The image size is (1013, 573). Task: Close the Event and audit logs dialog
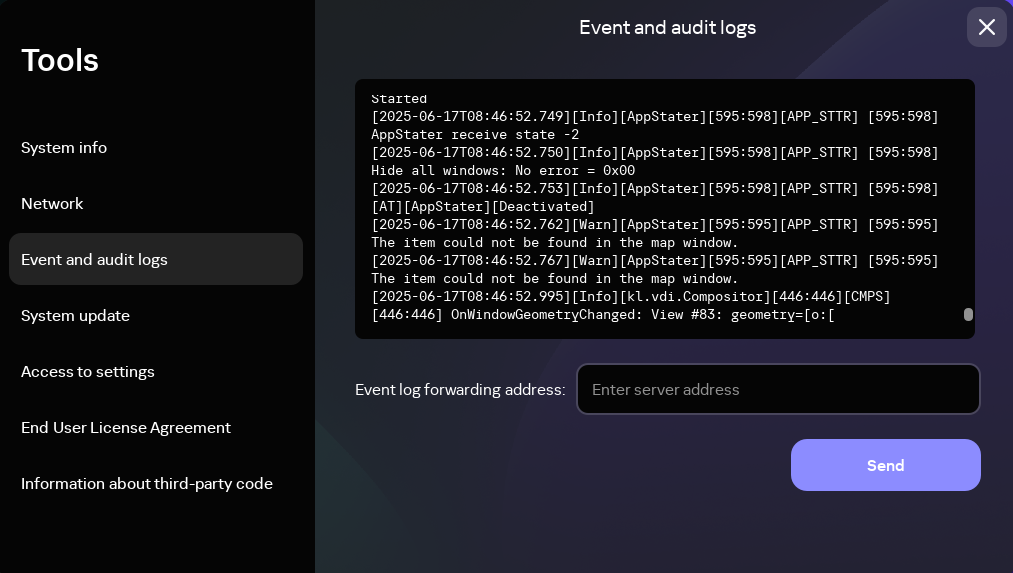click(x=986, y=27)
